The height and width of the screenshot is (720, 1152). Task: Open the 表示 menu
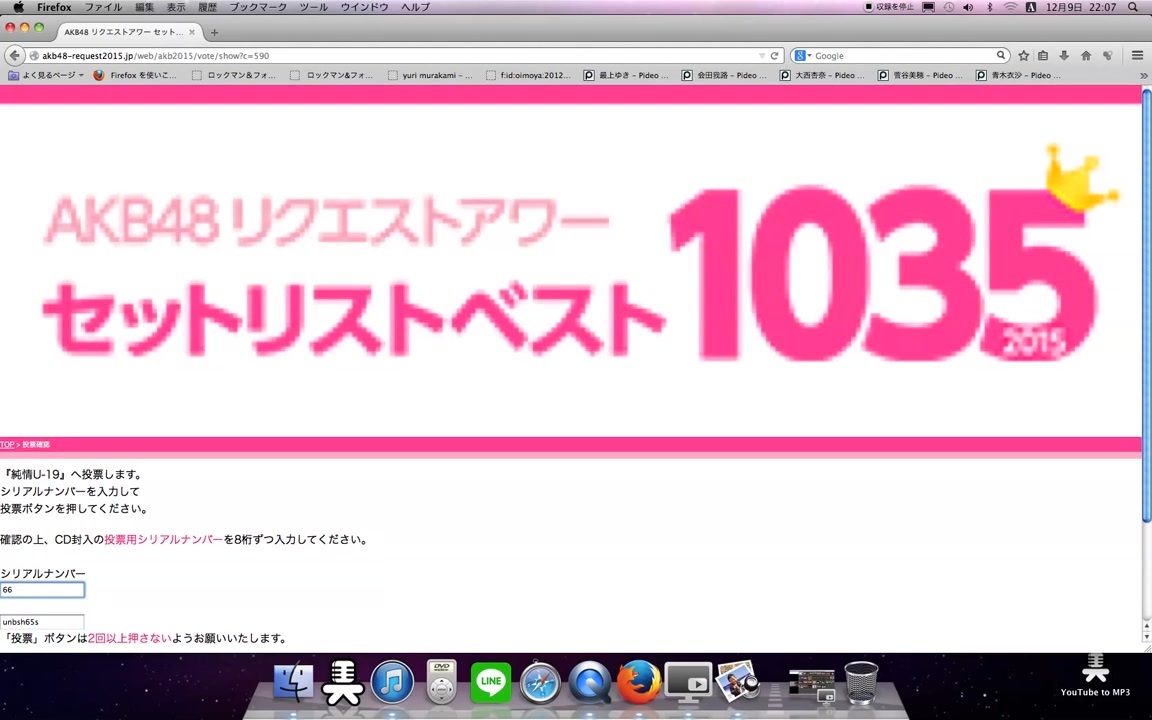click(x=176, y=7)
